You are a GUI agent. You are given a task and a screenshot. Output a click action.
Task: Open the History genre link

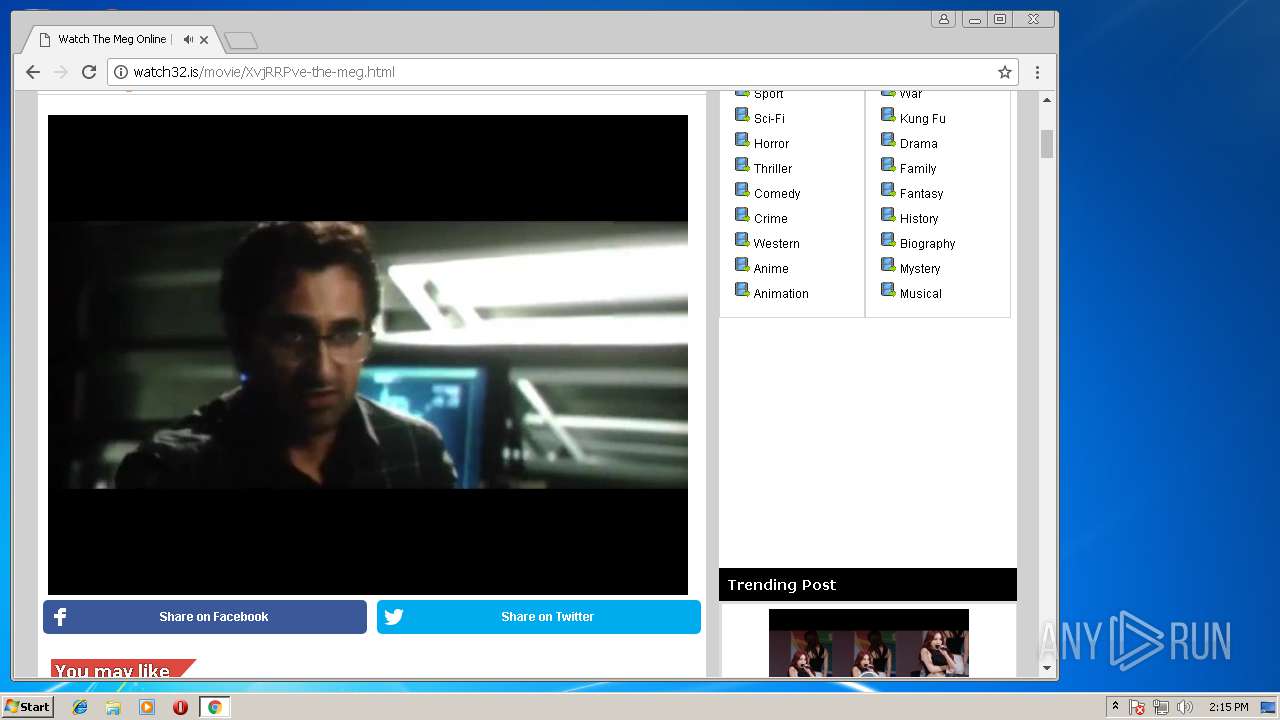click(x=919, y=219)
